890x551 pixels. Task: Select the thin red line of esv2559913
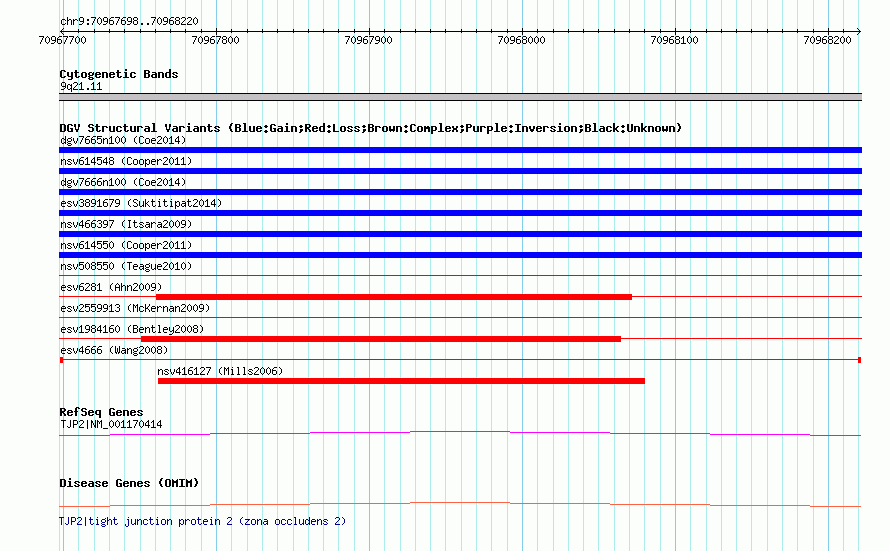point(460,318)
